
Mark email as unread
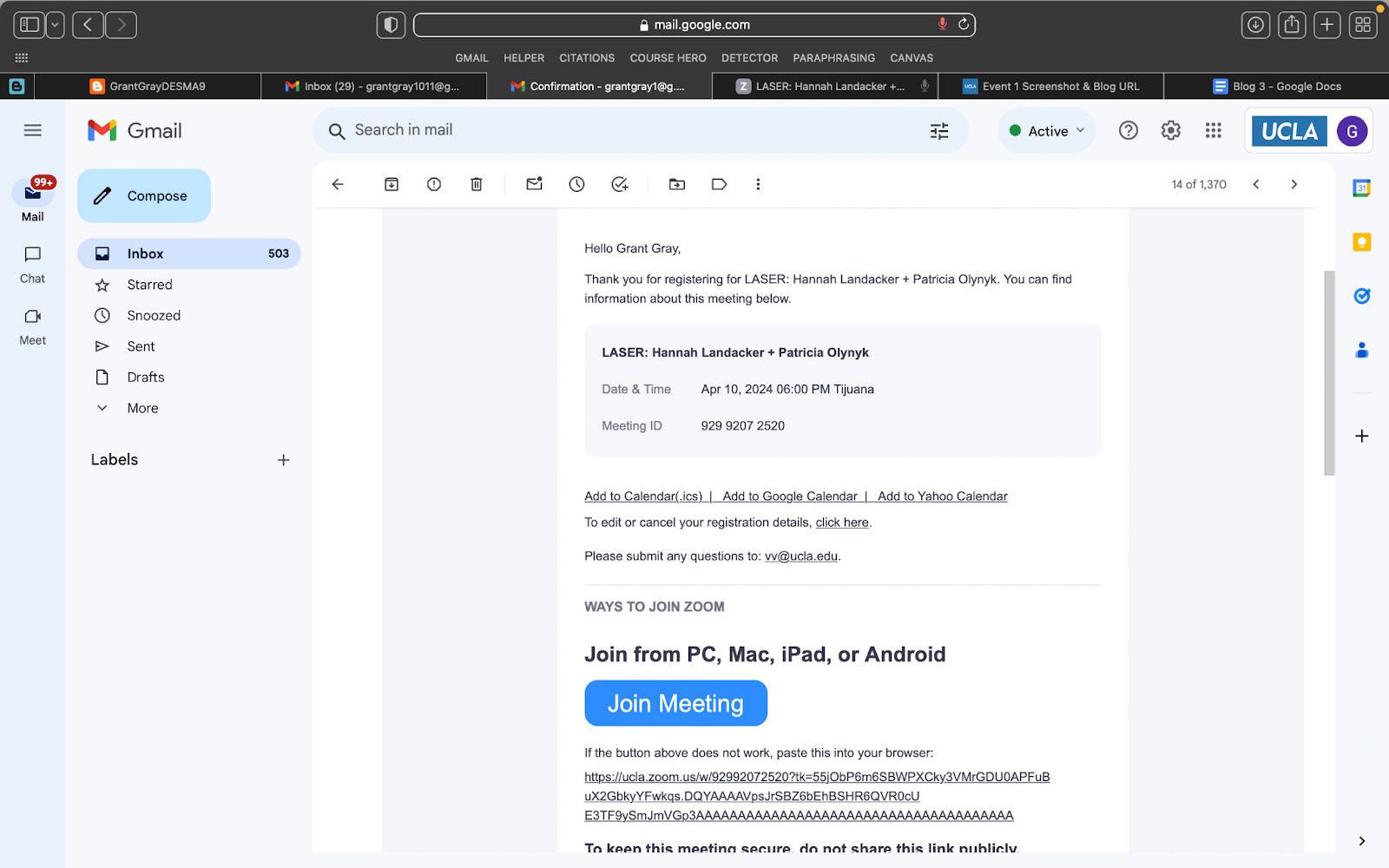point(534,184)
